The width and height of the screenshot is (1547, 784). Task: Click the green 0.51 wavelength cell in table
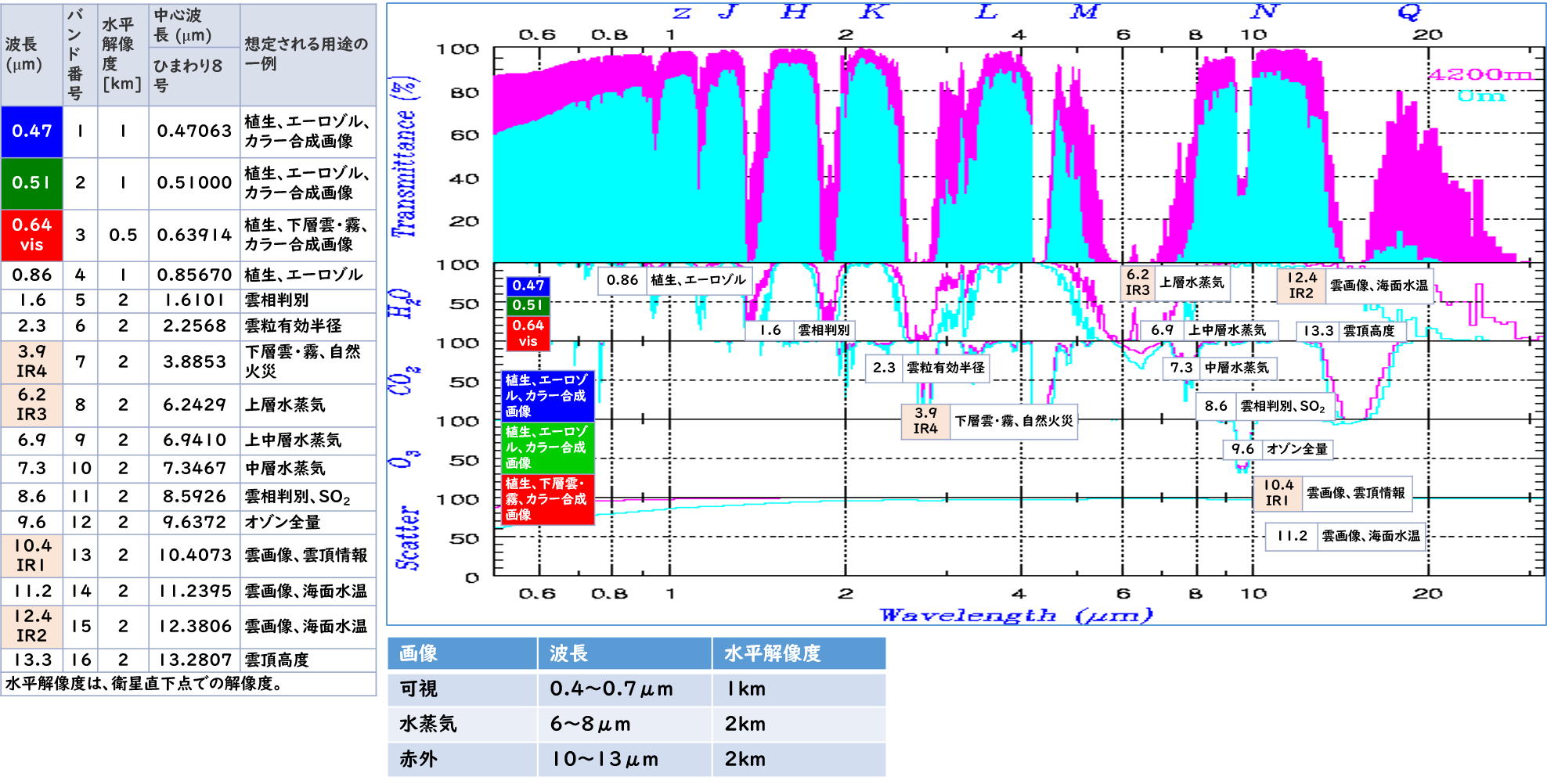31,183
